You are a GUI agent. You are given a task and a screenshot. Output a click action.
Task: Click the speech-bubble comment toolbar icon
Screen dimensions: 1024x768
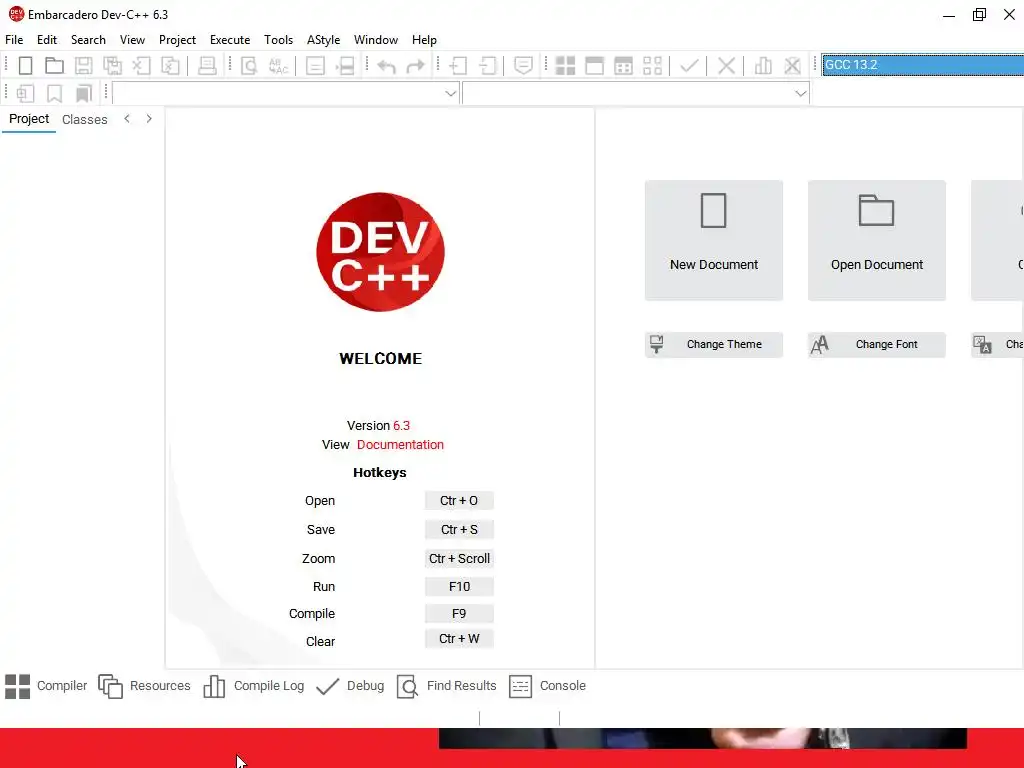[x=523, y=65]
